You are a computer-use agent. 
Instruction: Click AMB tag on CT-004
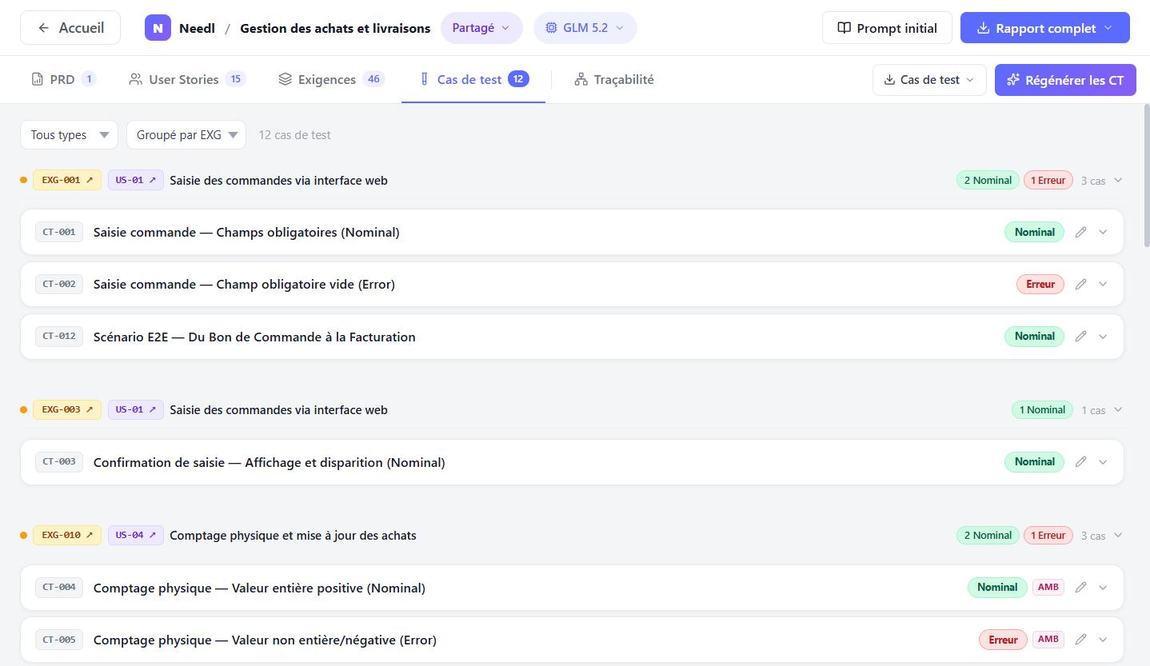point(1048,588)
